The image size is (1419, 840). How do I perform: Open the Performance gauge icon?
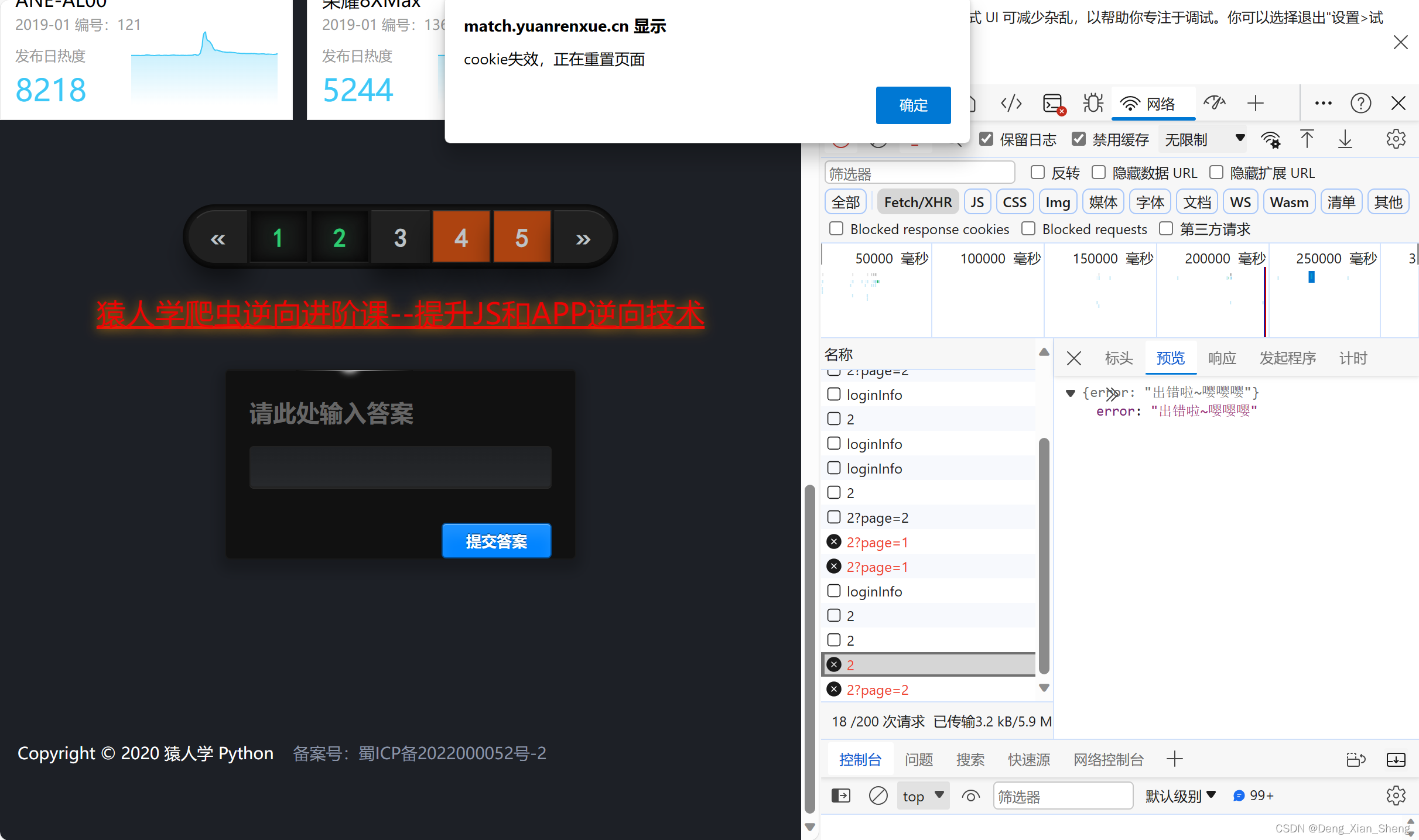(x=1215, y=104)
